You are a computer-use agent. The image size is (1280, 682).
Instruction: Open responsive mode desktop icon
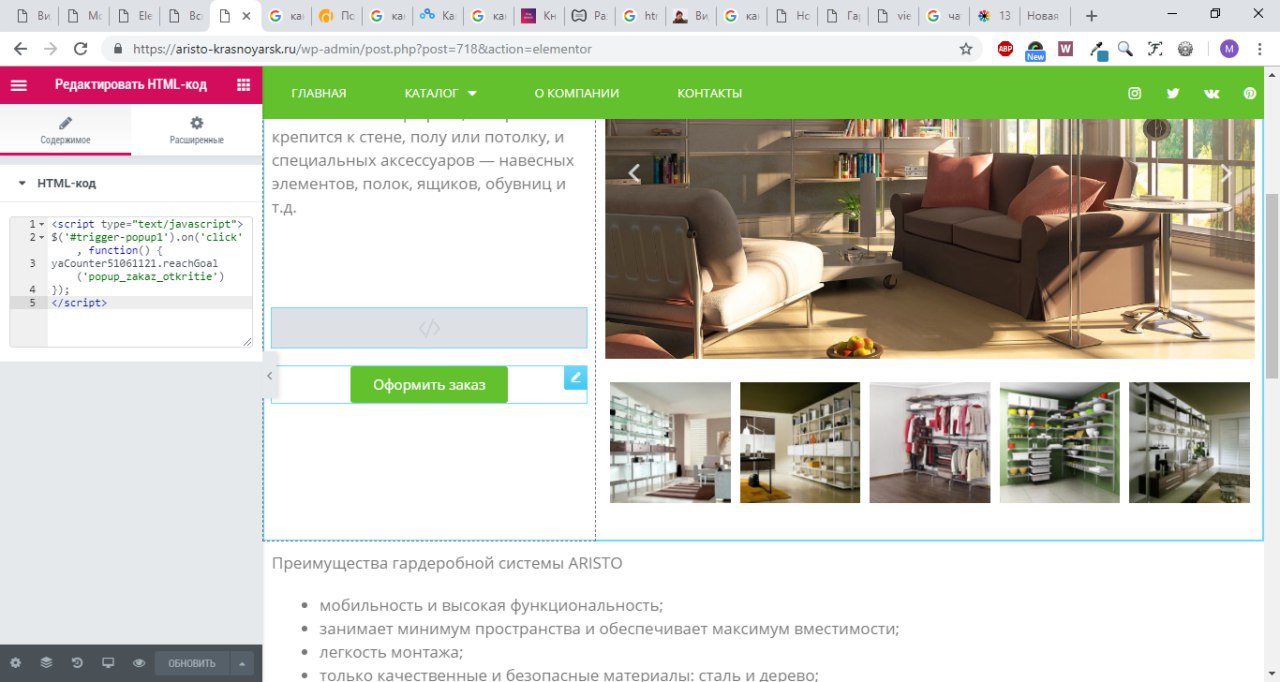(x=108, y=663)
